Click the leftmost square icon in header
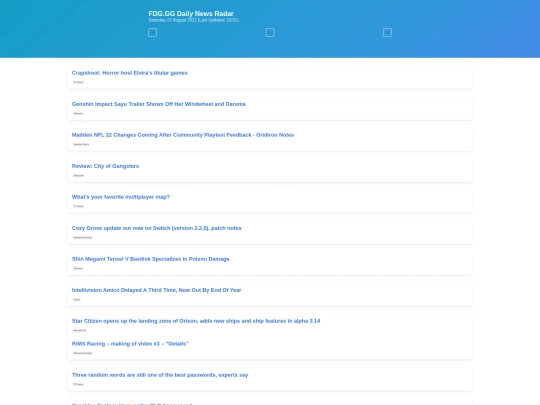This screenshot has height=405, width=540. (x=153, y=33)
